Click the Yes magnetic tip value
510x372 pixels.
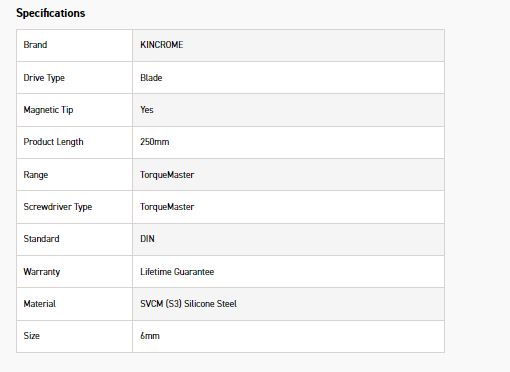tap(147, 110)
